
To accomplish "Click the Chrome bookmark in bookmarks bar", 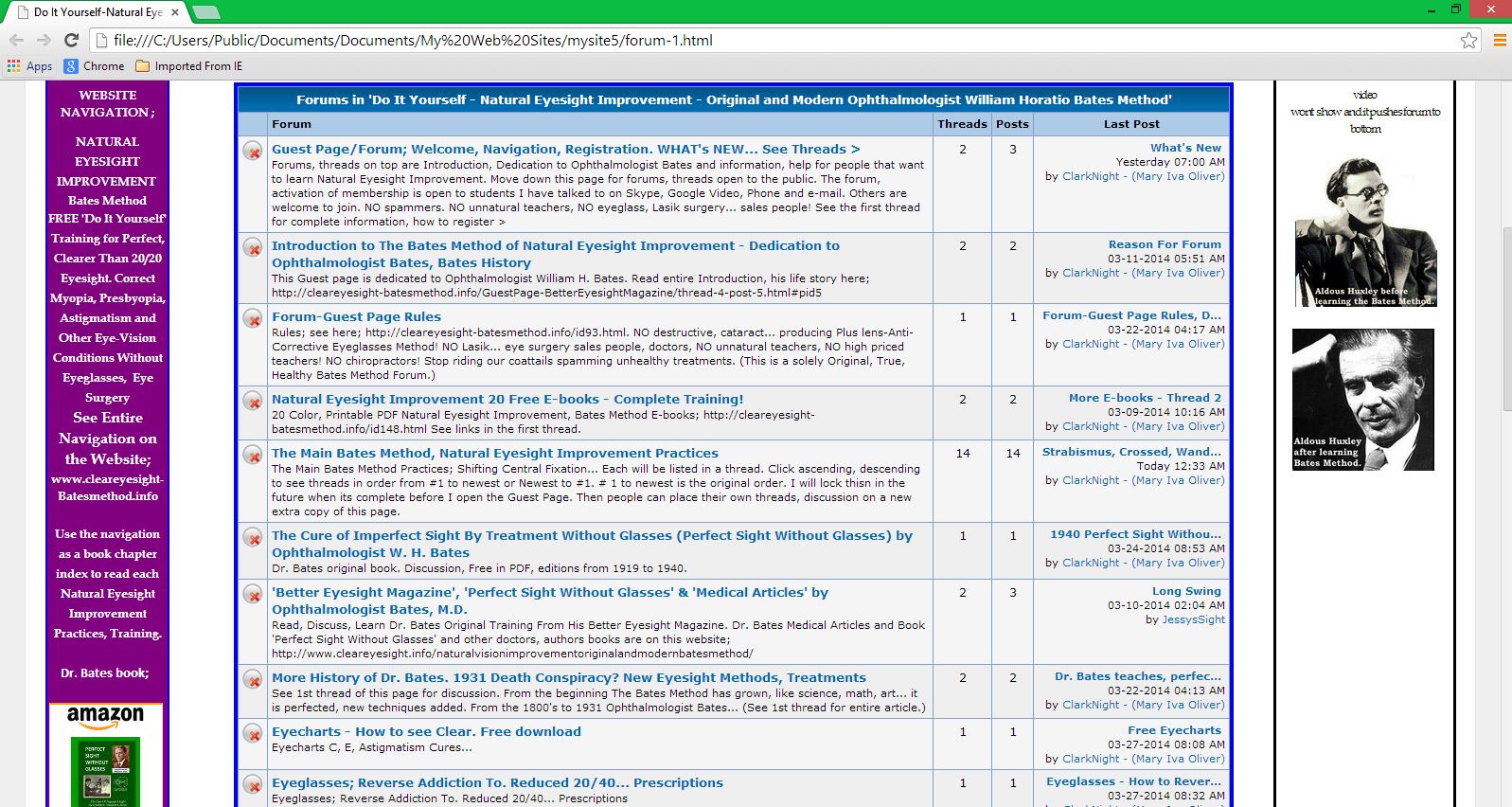I will pyautogui.click(x=94, y=66).
